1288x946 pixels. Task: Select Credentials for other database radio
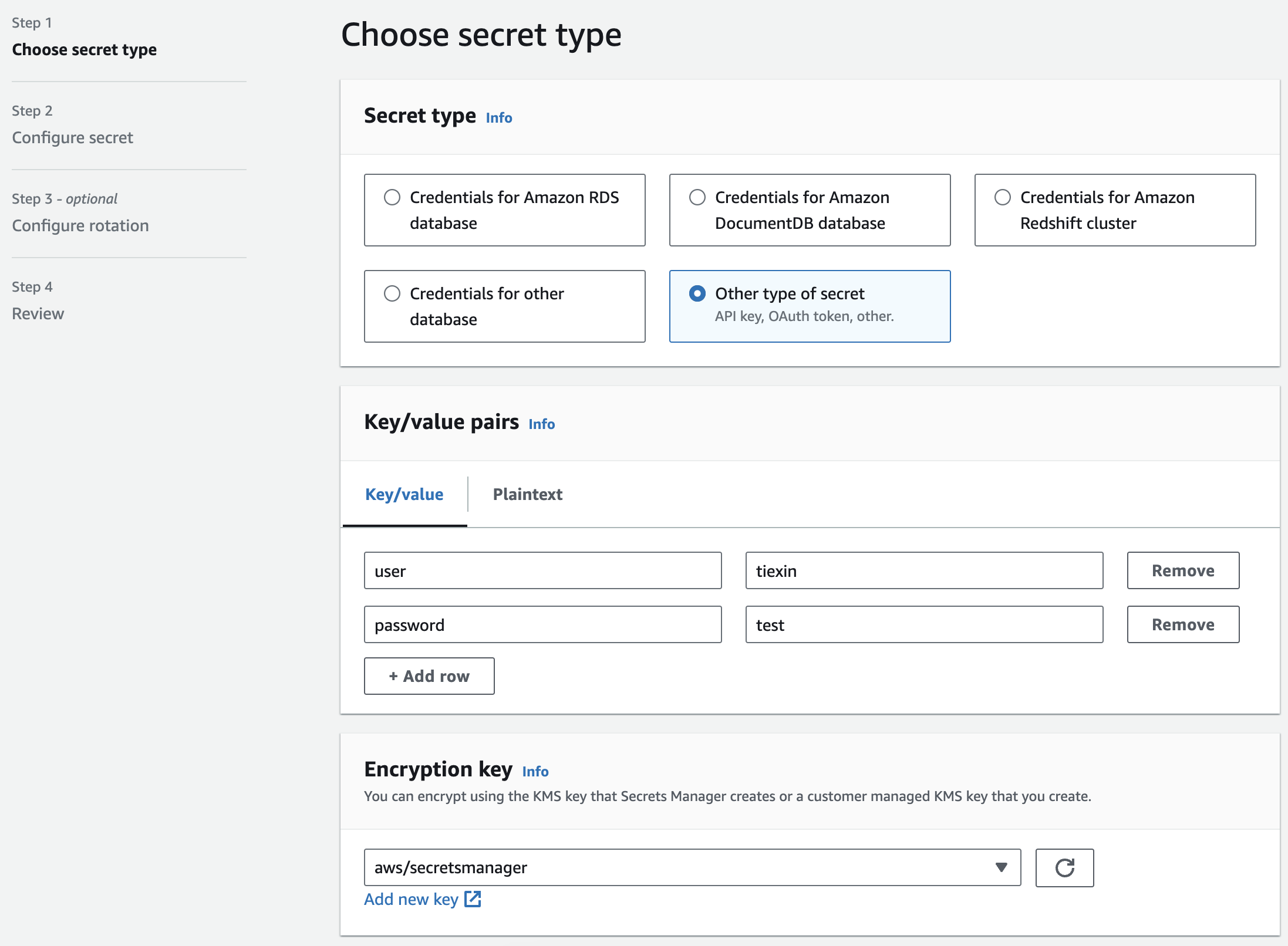(x=392, y=293)
